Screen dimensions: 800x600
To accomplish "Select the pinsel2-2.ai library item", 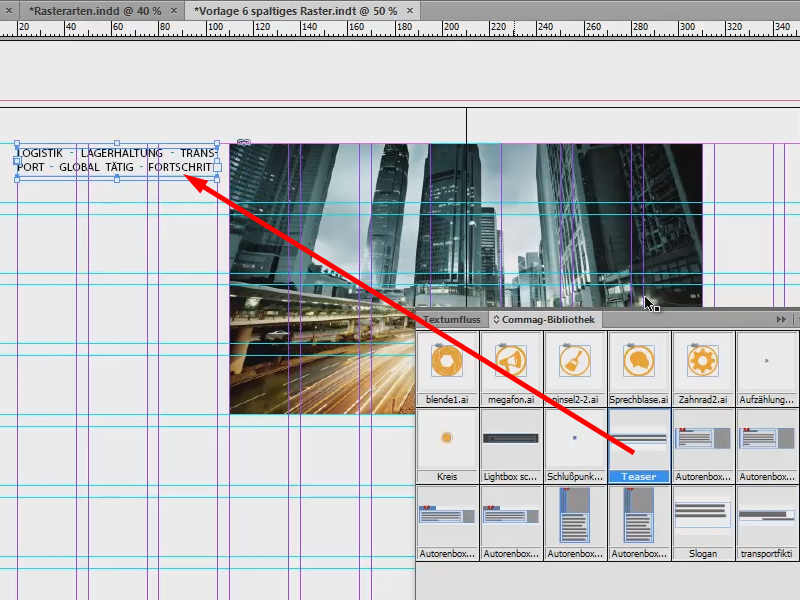I will tap(574, 363).
